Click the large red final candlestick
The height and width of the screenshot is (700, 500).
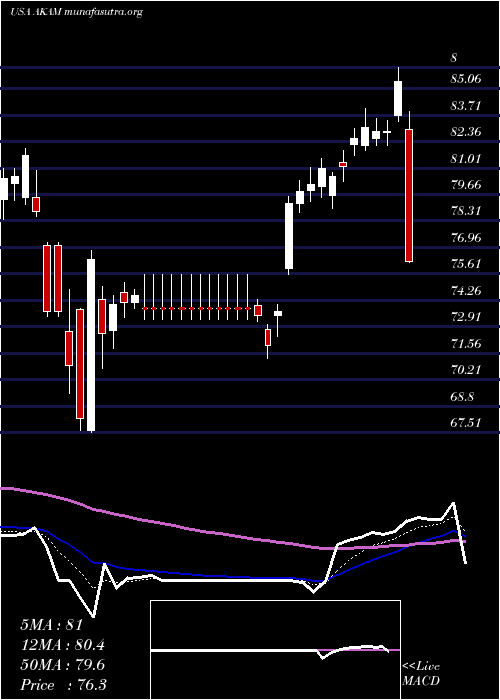click(x=409, y=195)
